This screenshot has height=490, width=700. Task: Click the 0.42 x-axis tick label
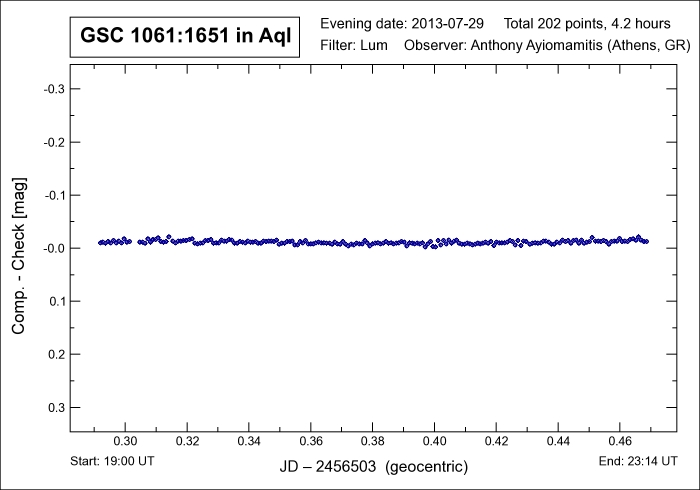pyautogui.click(x=496, y=440)
